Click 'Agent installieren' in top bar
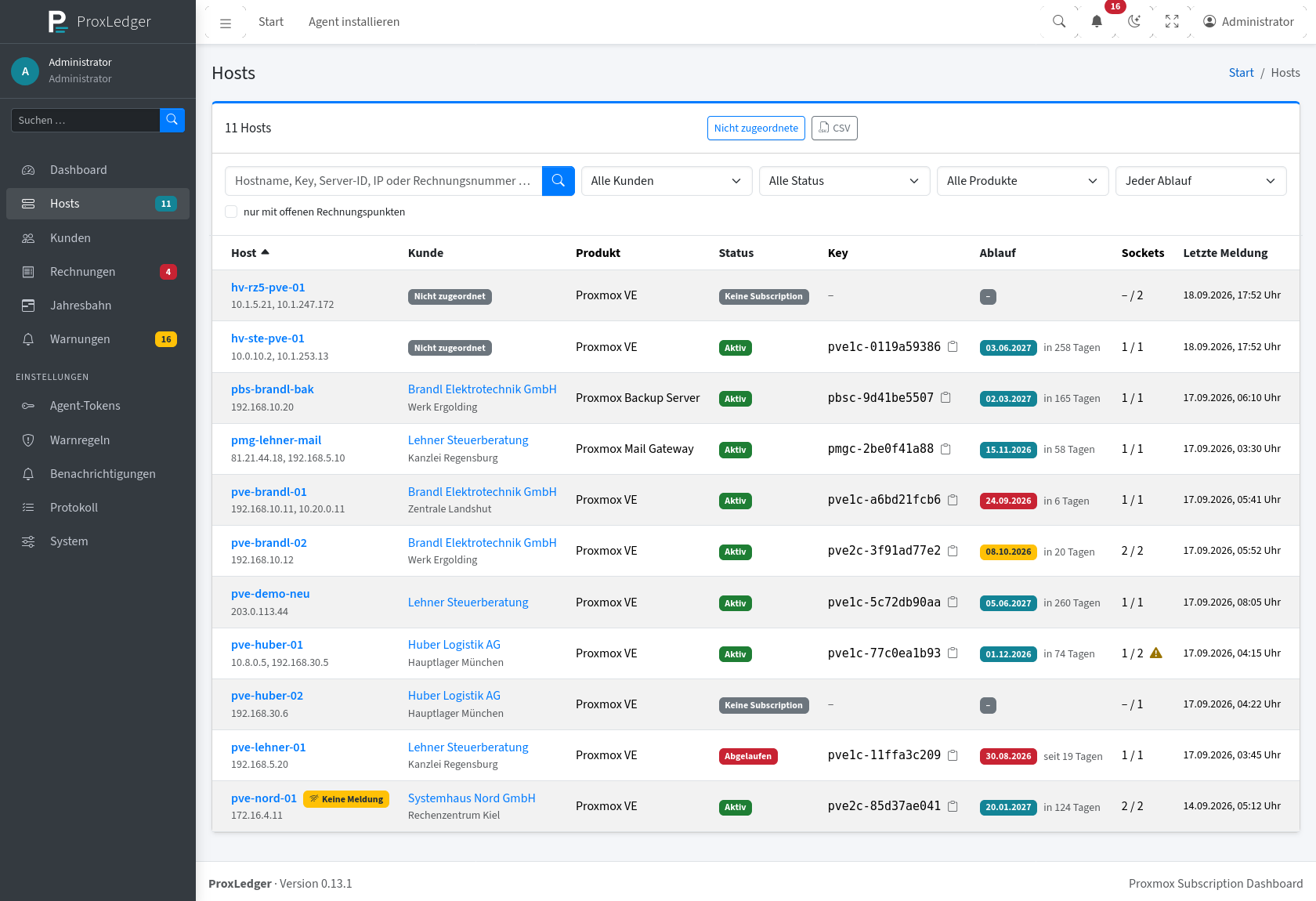Screen dimensions: 1316x901 click(354, 22)
